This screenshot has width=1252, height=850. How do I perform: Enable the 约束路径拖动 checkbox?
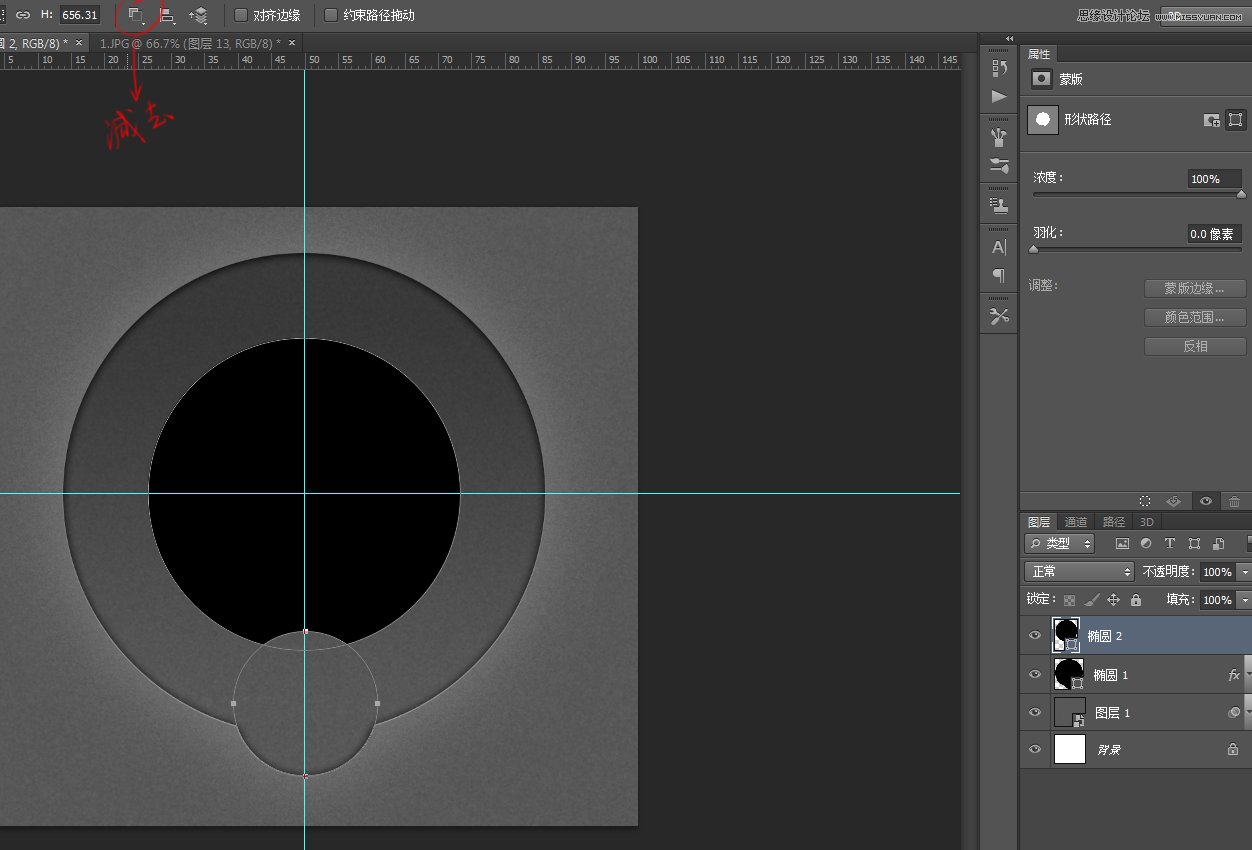pyautogui.click(x=331, y=15)
